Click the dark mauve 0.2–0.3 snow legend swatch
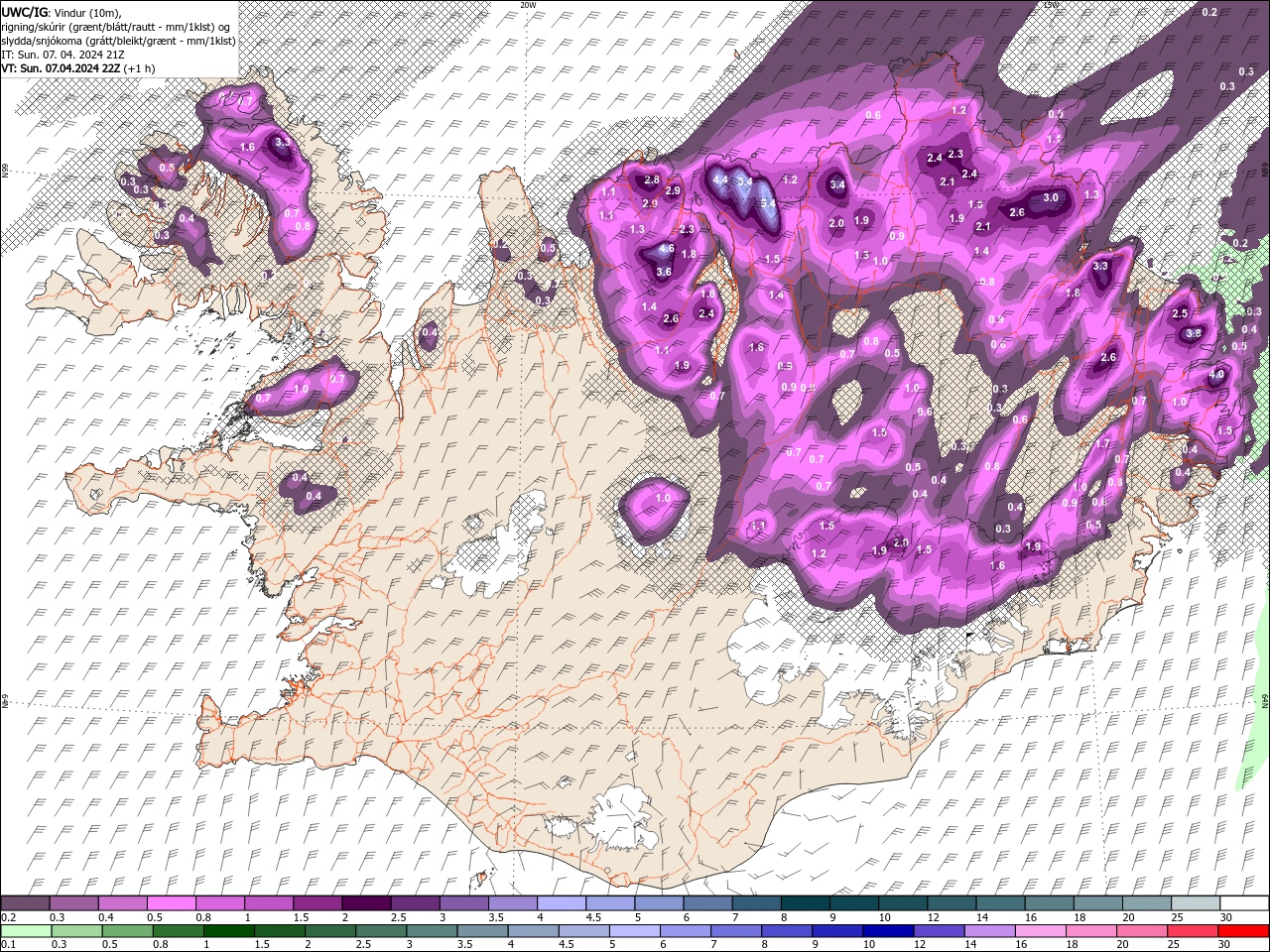Screen dimensions: 1270x952 coord(26,903)
